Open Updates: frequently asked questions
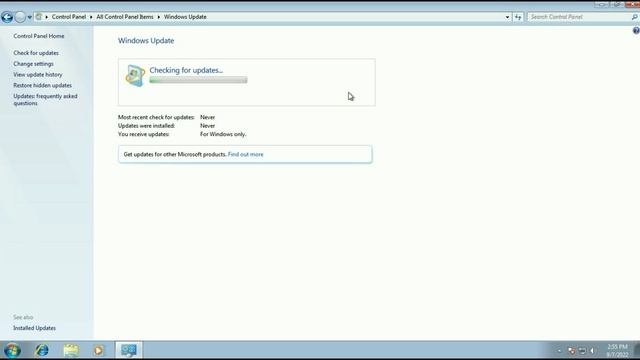This screenshot has height=360, width=640. pyautogui.click(x=45, y=100)
